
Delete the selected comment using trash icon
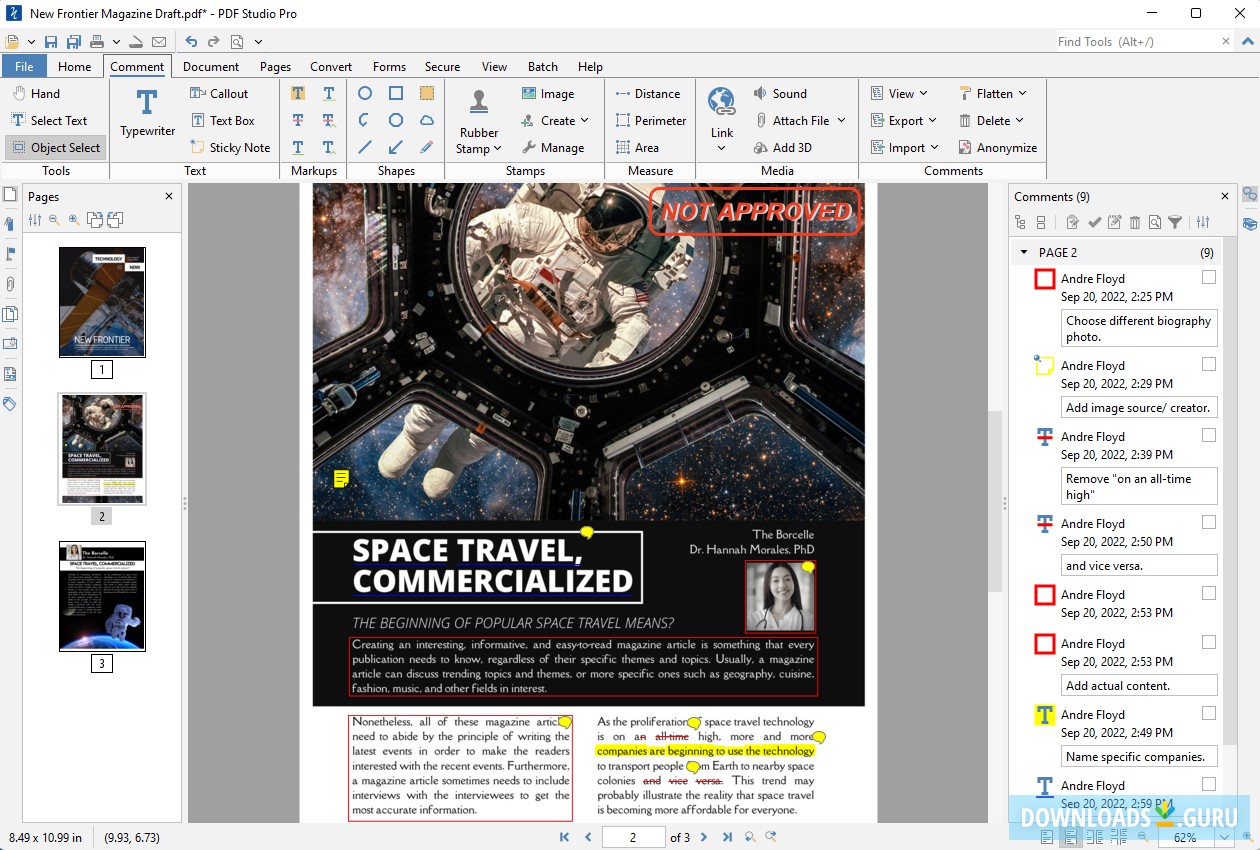click(1135, 222)
